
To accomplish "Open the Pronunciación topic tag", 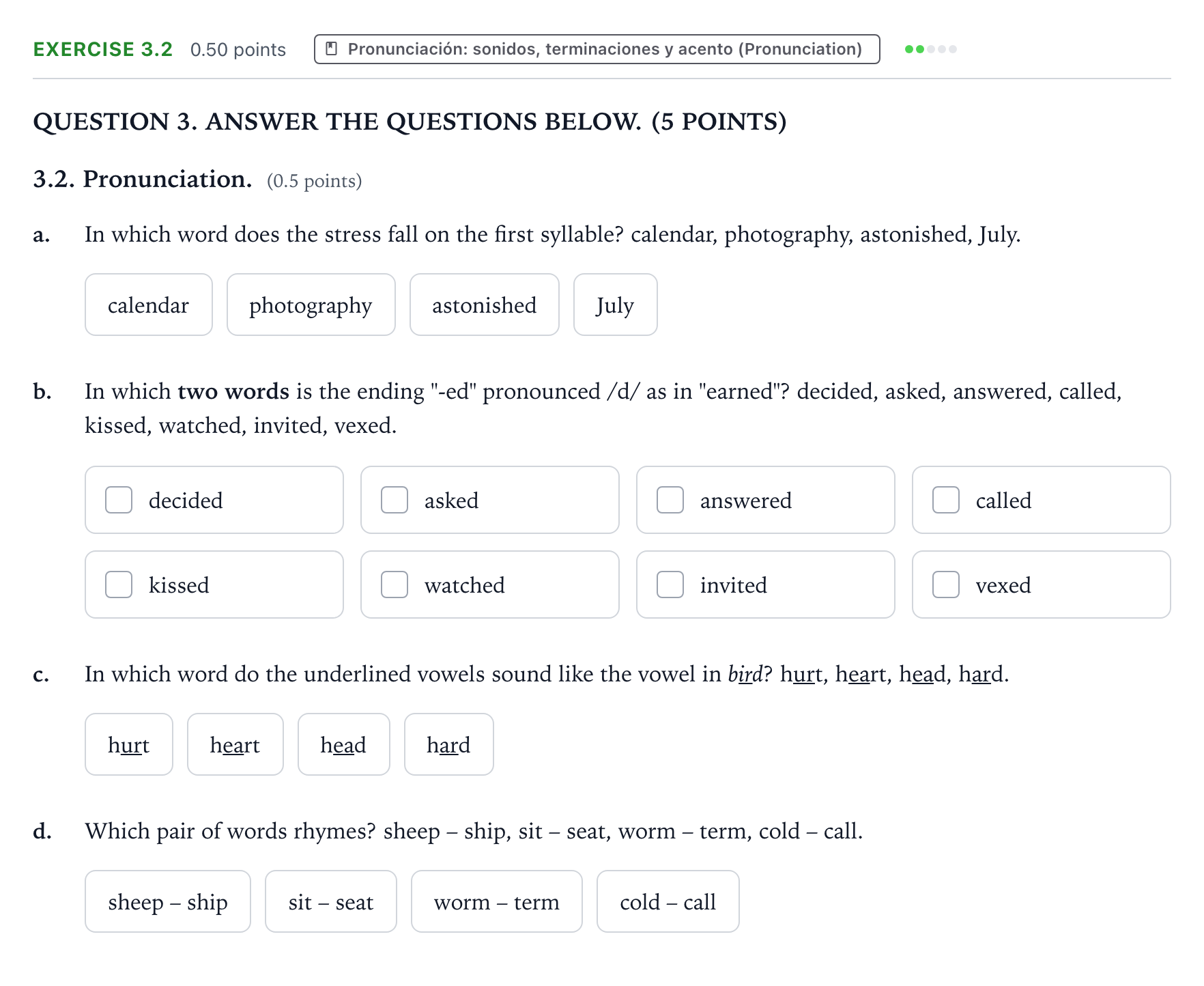I will 597,49.
